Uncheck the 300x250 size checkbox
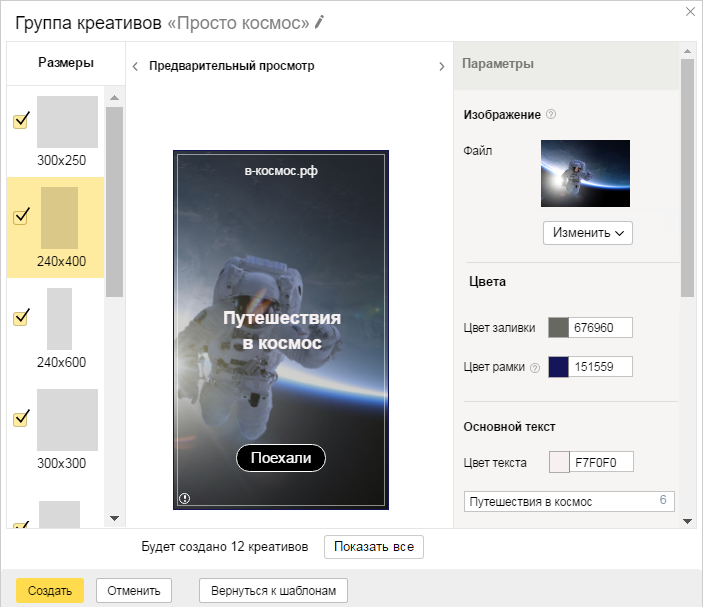Image resolution: width=703 pixels, height=607 pixels. click(21, 121)
